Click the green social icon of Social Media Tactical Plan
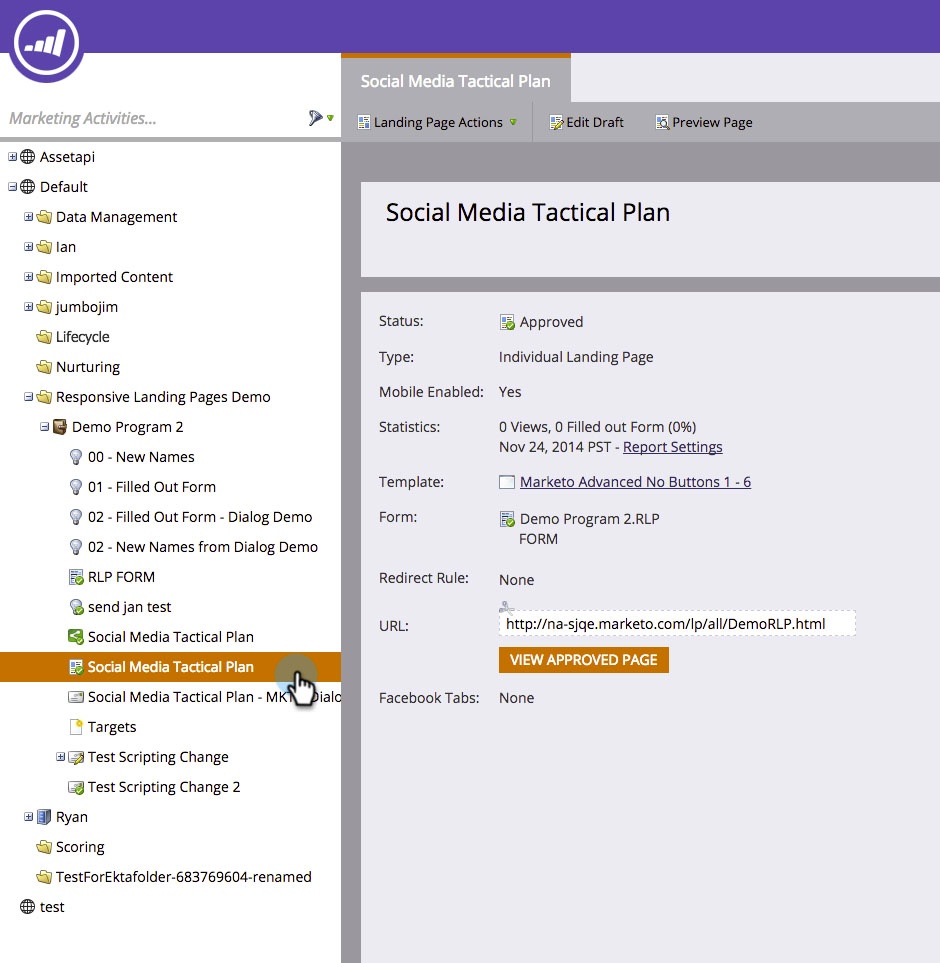 (x=76, y=637)
